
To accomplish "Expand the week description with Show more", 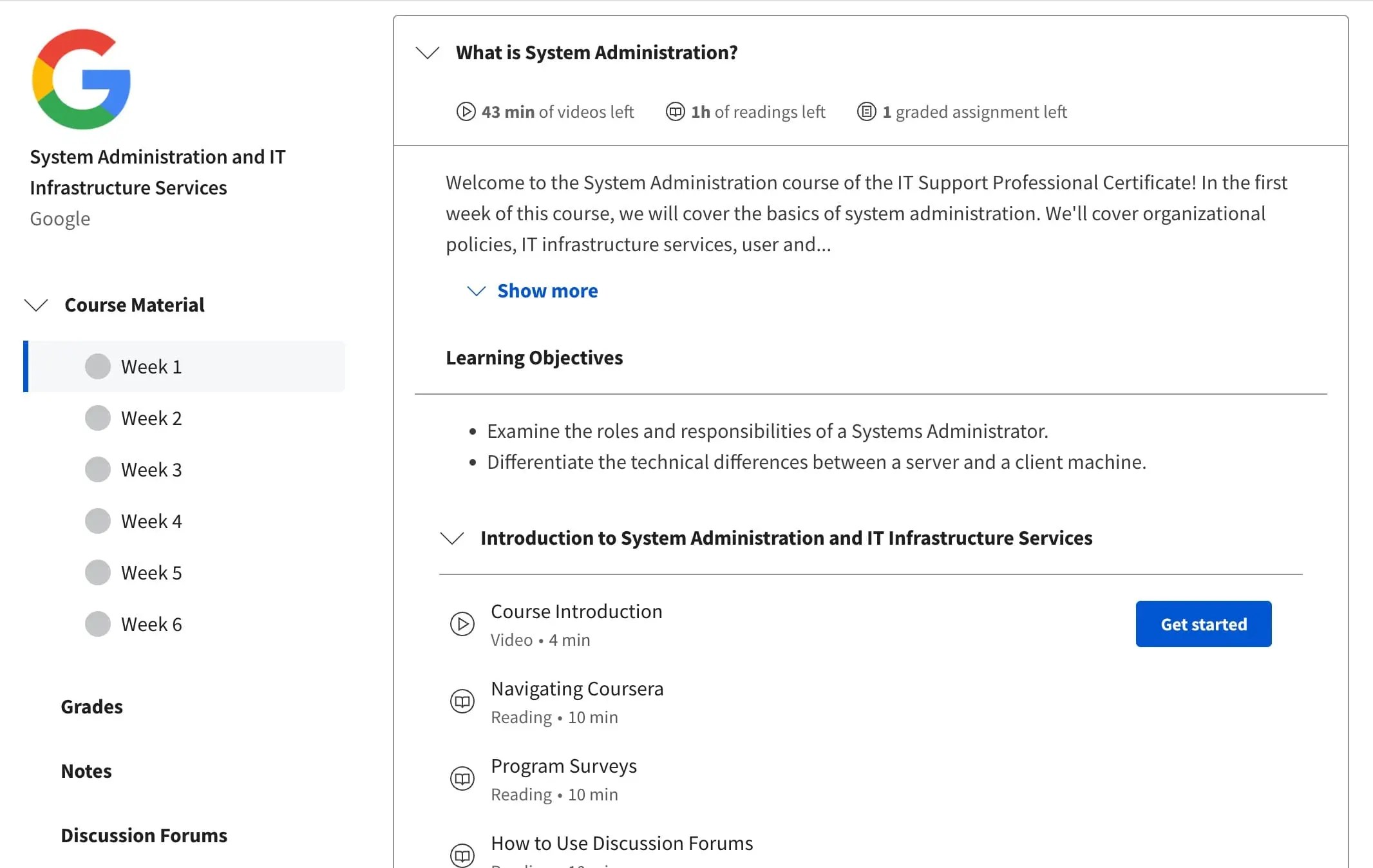I will [x=547, y=290].
